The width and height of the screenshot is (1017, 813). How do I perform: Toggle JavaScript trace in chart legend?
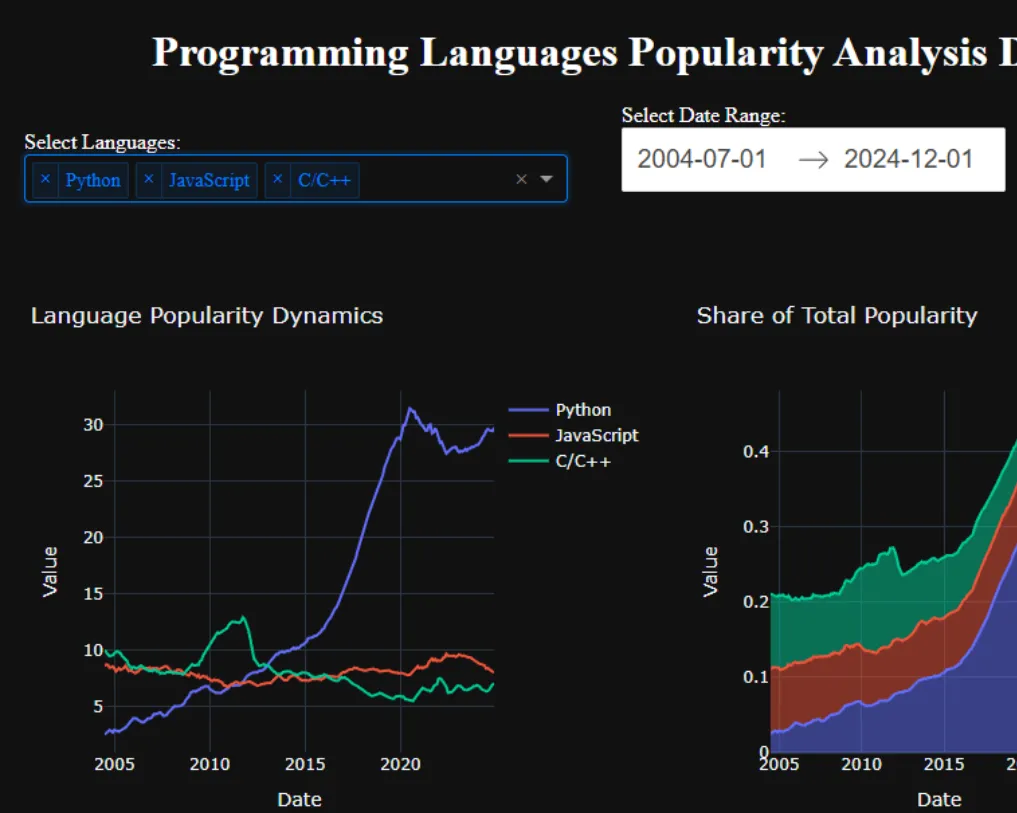[597, 436]
